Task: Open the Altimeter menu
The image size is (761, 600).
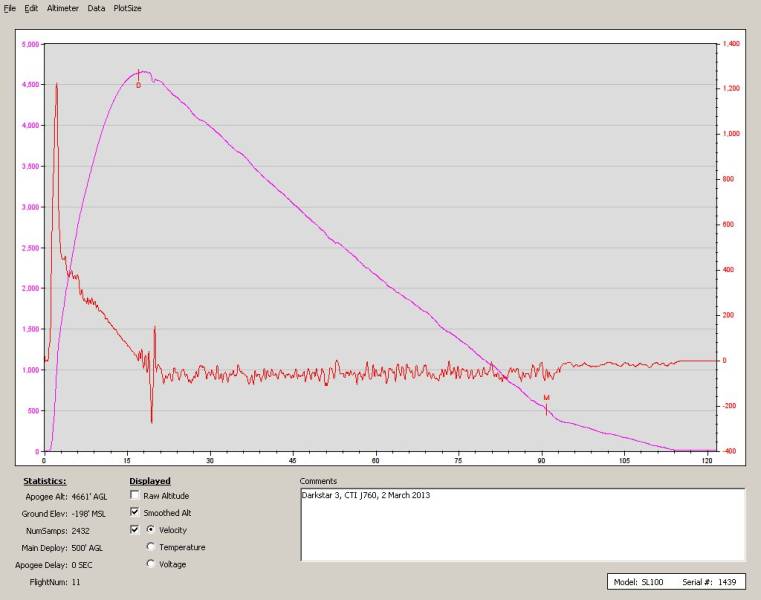Action: [63, 7]
